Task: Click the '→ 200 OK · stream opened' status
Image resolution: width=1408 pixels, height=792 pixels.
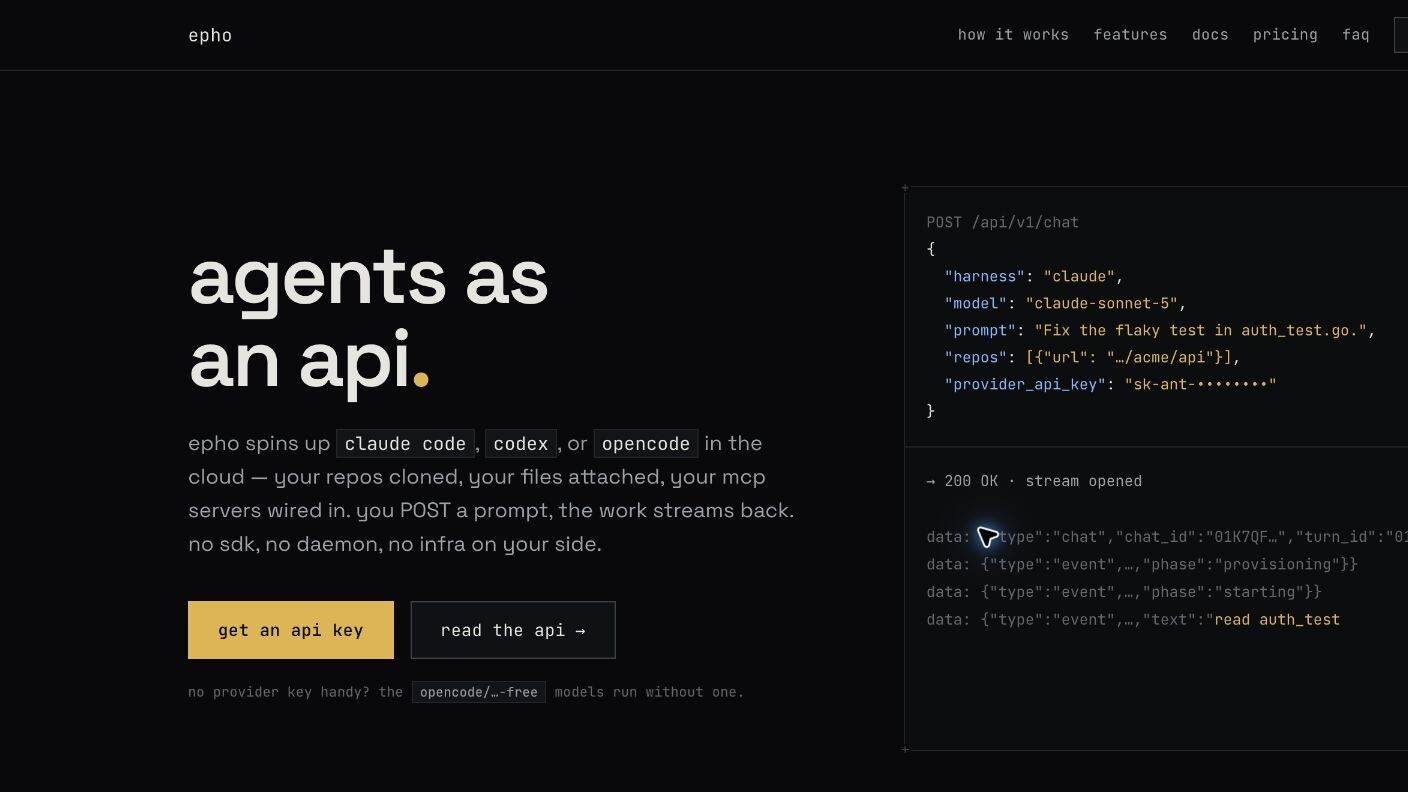Action: point(1034,481)
